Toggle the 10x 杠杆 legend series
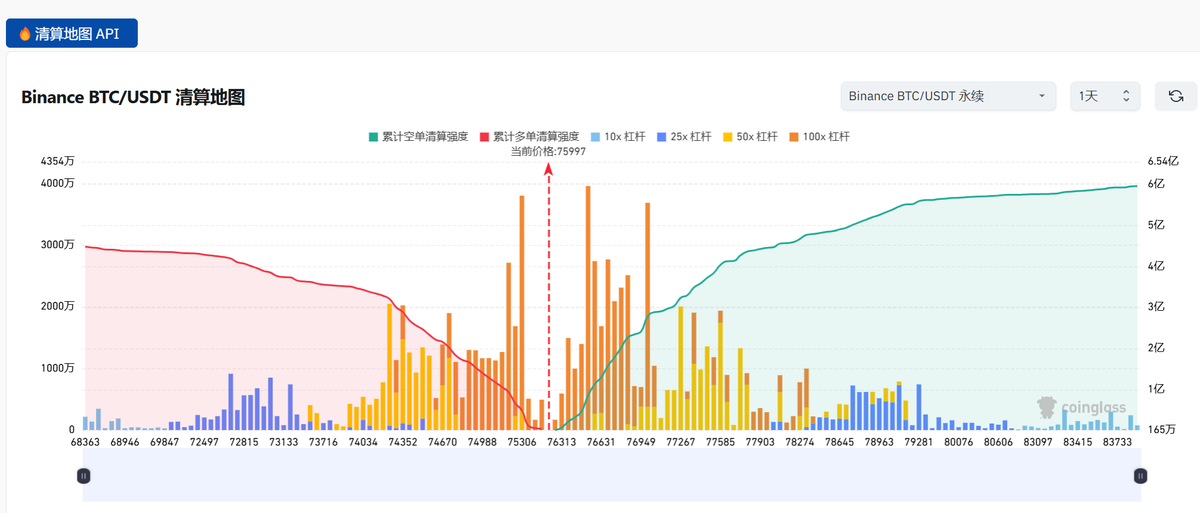 [618, 136]
